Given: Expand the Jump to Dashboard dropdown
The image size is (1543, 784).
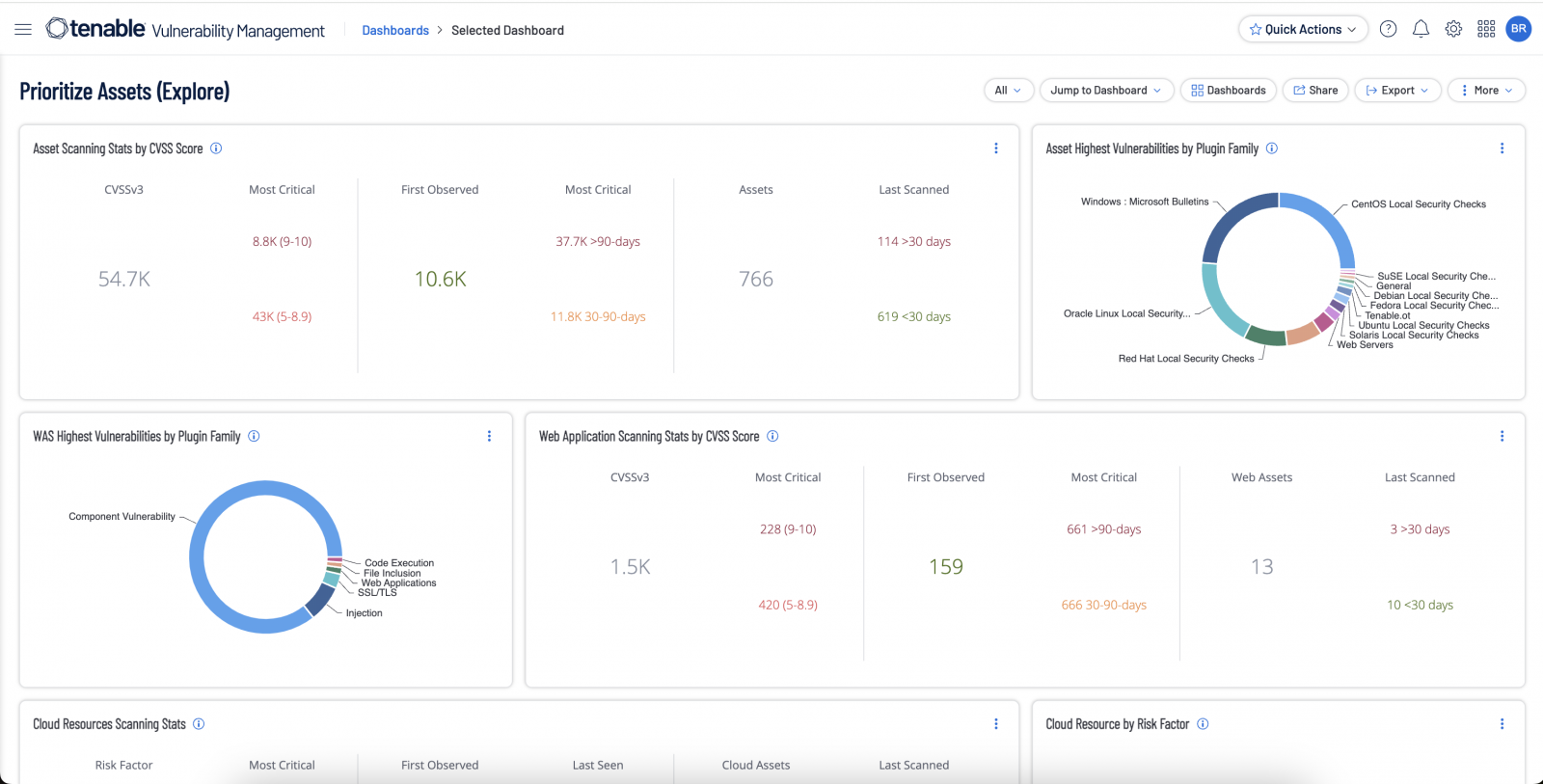Looking at the screenshot, I should [x=1105, y=91].
